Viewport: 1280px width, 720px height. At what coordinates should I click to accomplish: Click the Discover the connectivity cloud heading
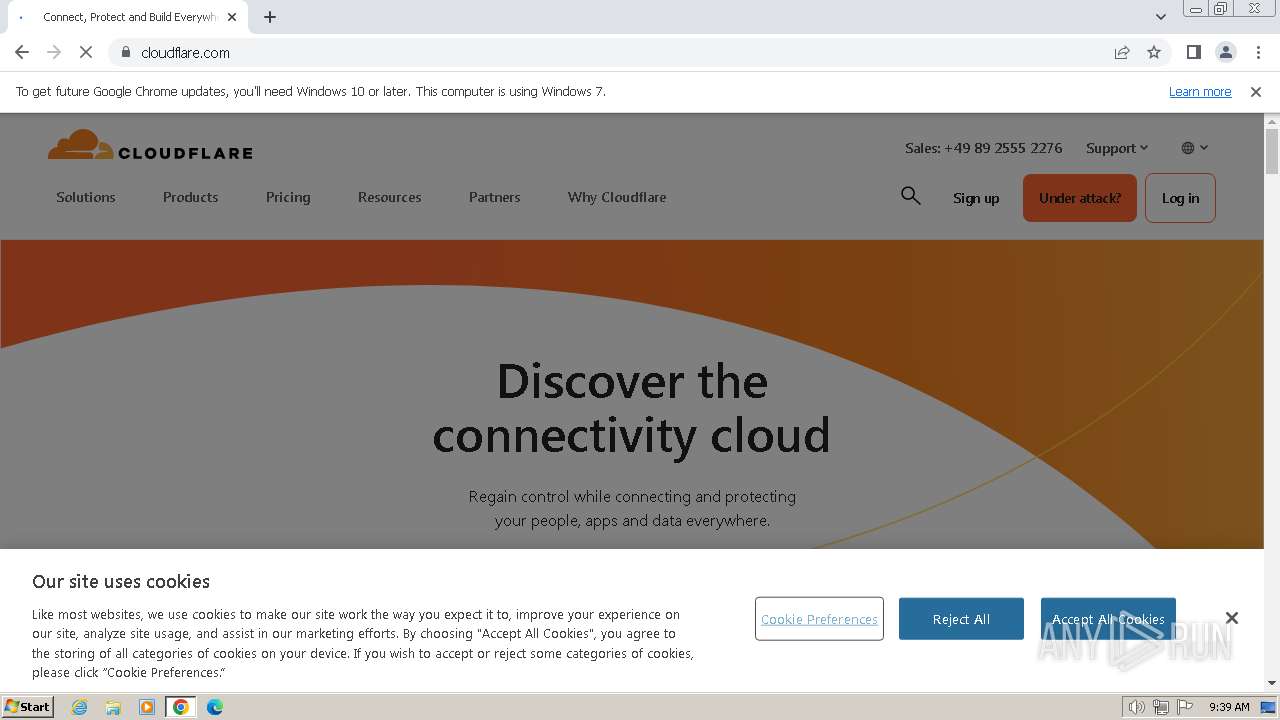point(631,408)
